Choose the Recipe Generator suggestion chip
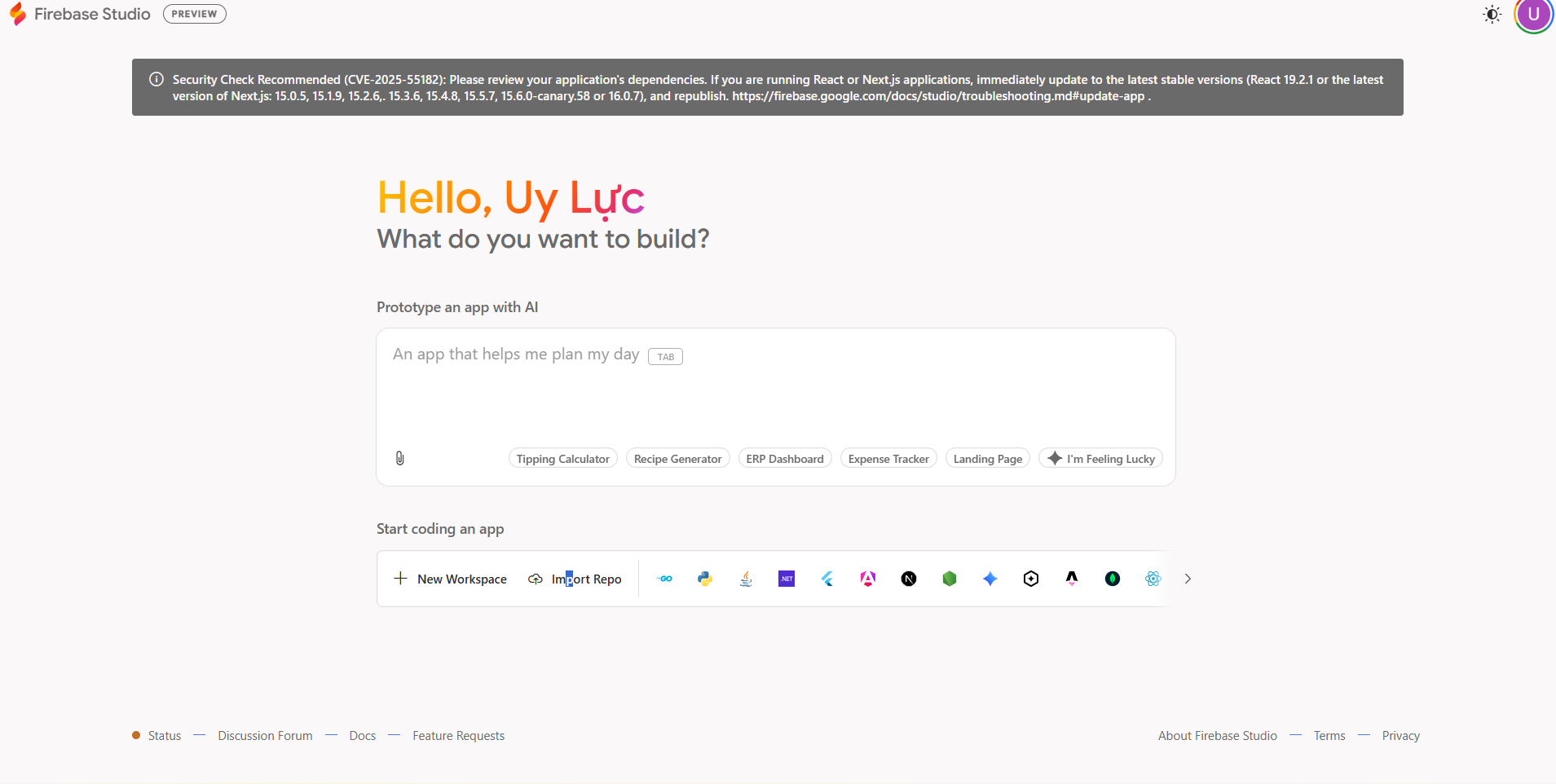The width and height of the screenshot is (1556, 784). click(677, 459)
